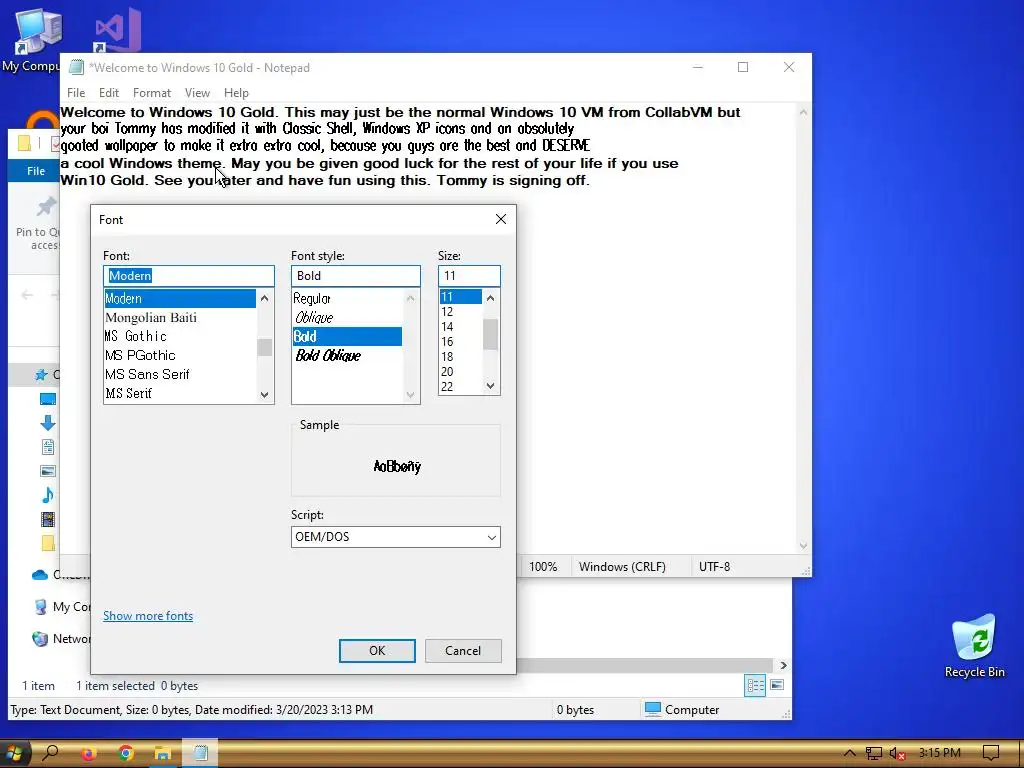The image size is (1024, 768).
Task: Show hidden tray icons chevron
Action: pyautogui.click(x=848, y=754)
